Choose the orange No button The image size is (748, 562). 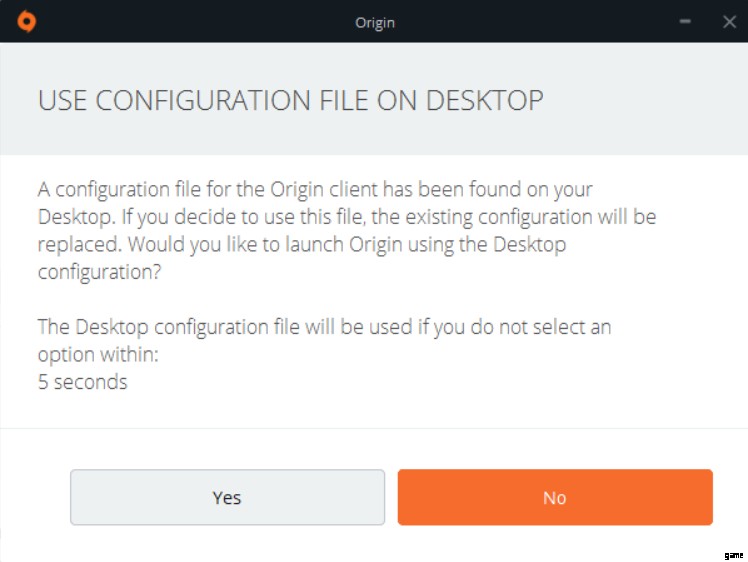tap(555, 497)
